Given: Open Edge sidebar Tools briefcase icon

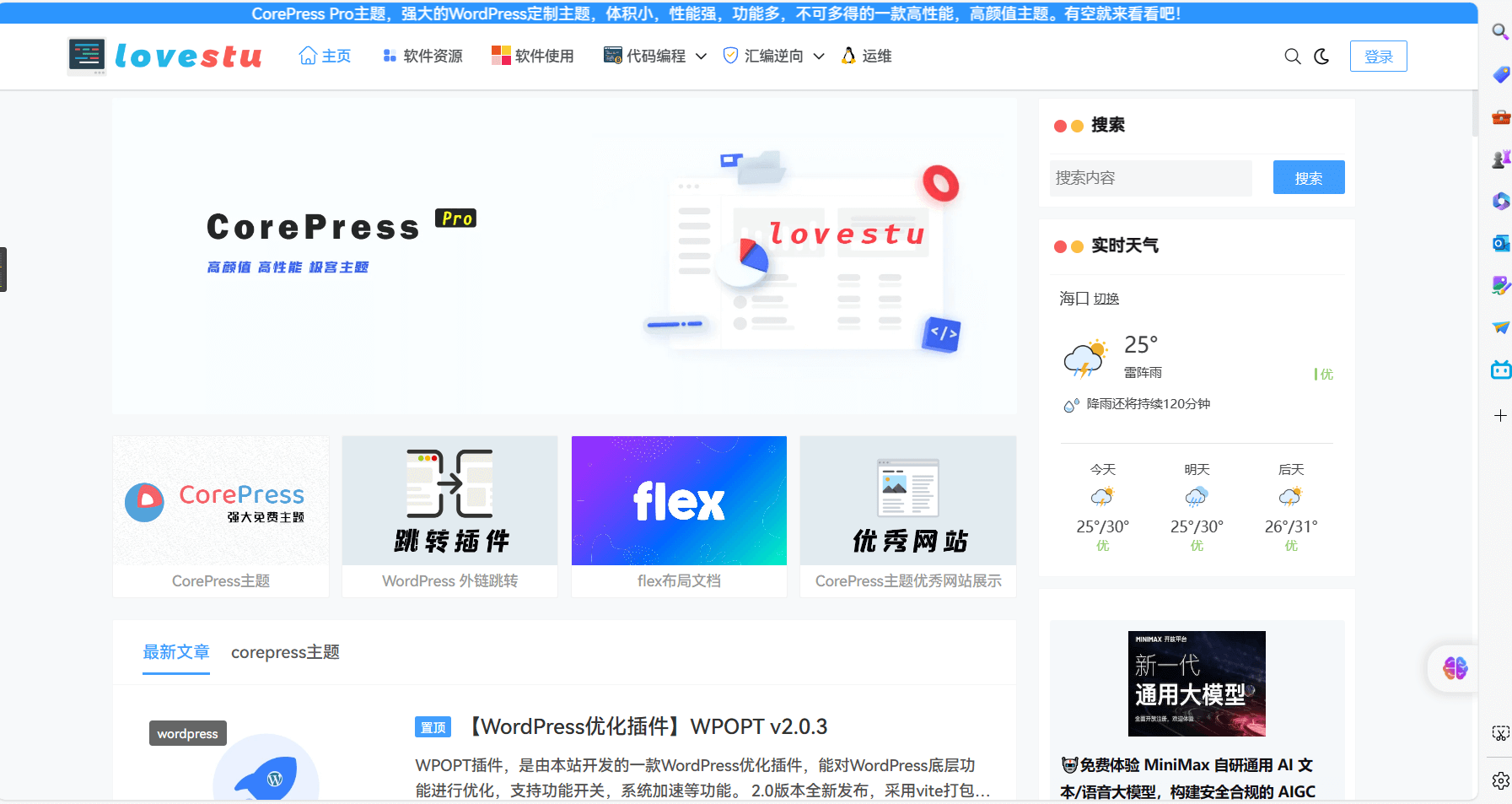Looking at the screenshot, I should pos(1500,117).
